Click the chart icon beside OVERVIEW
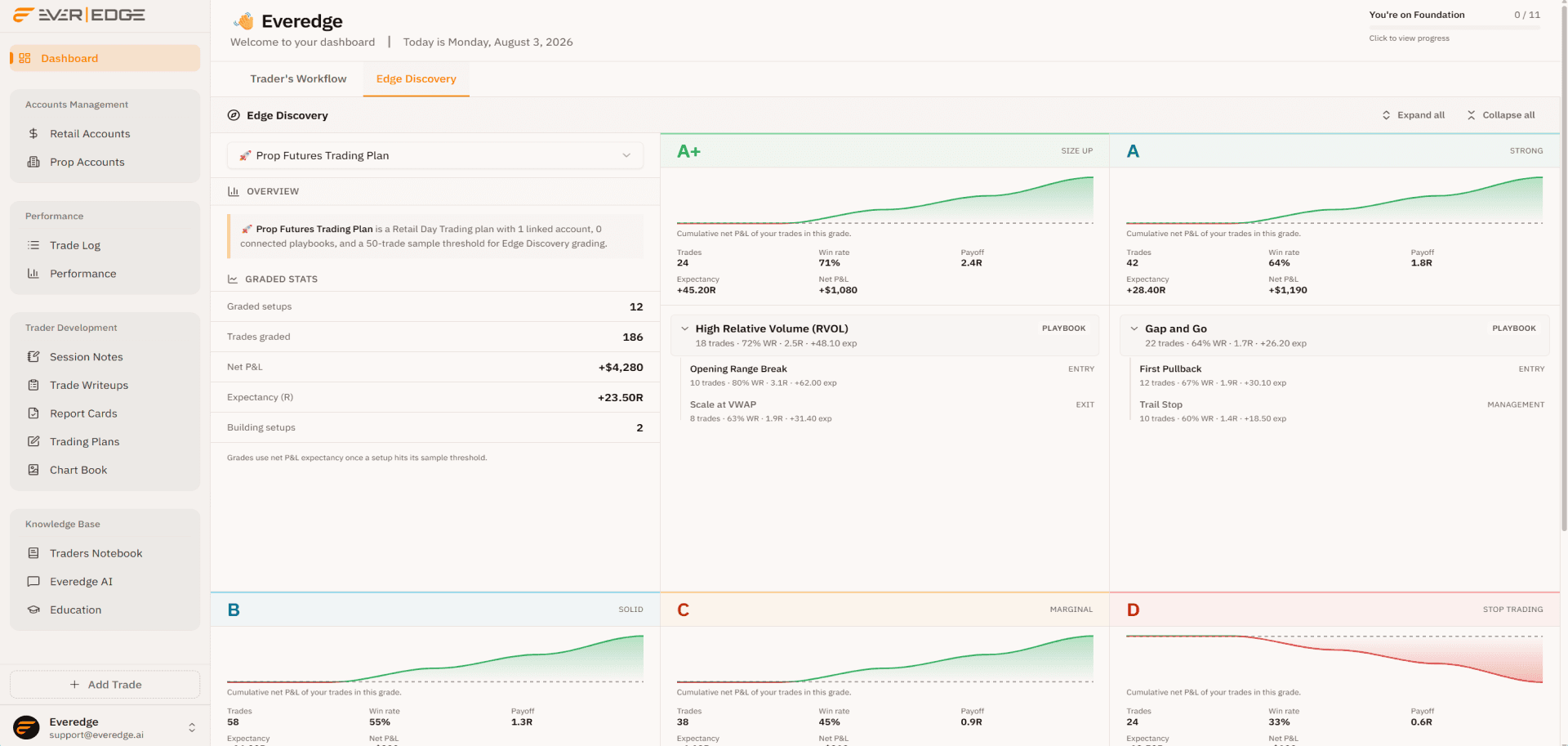 pos(234,191)
